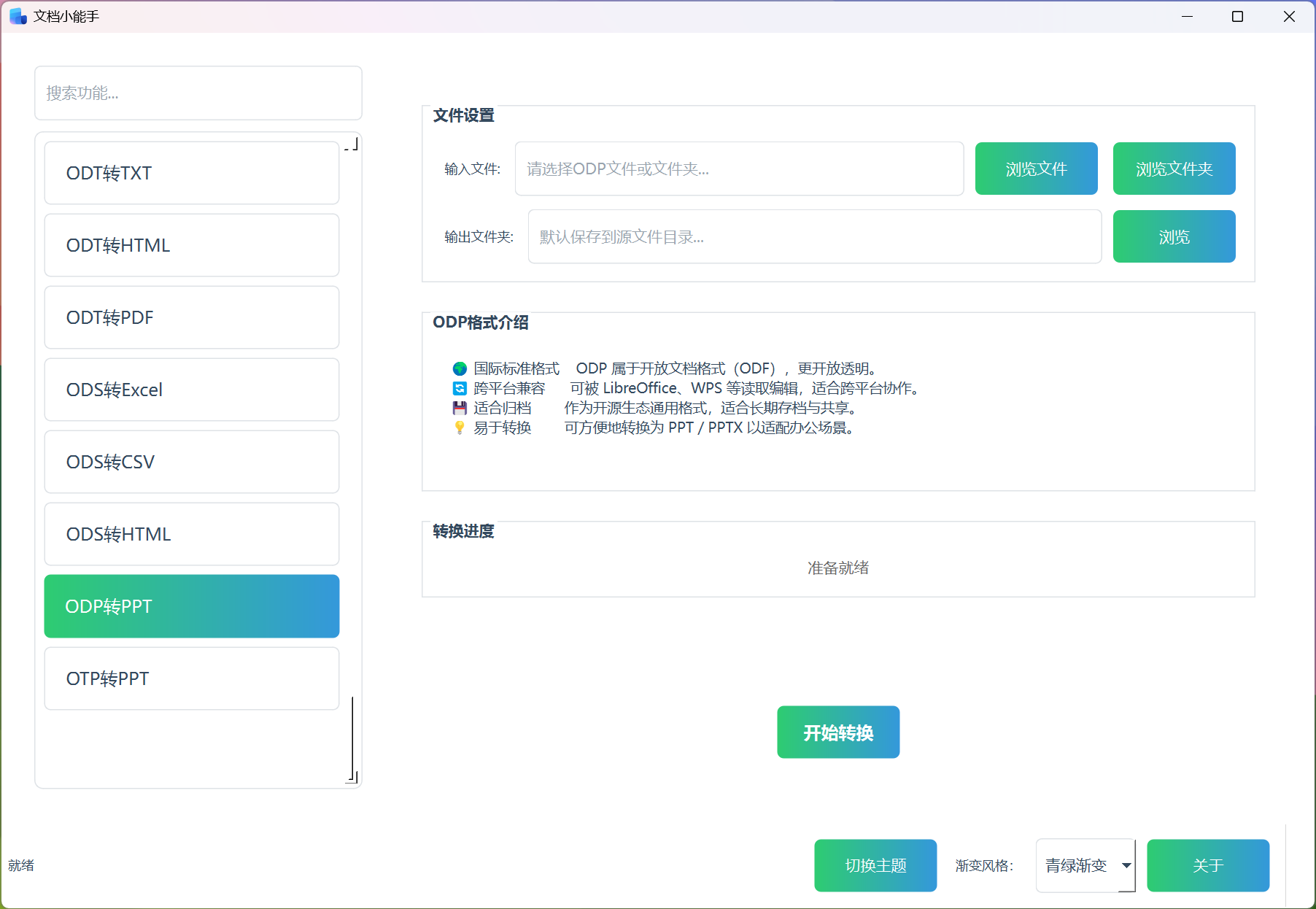Select the OTP转PPT conversion option

click(191, 678)
